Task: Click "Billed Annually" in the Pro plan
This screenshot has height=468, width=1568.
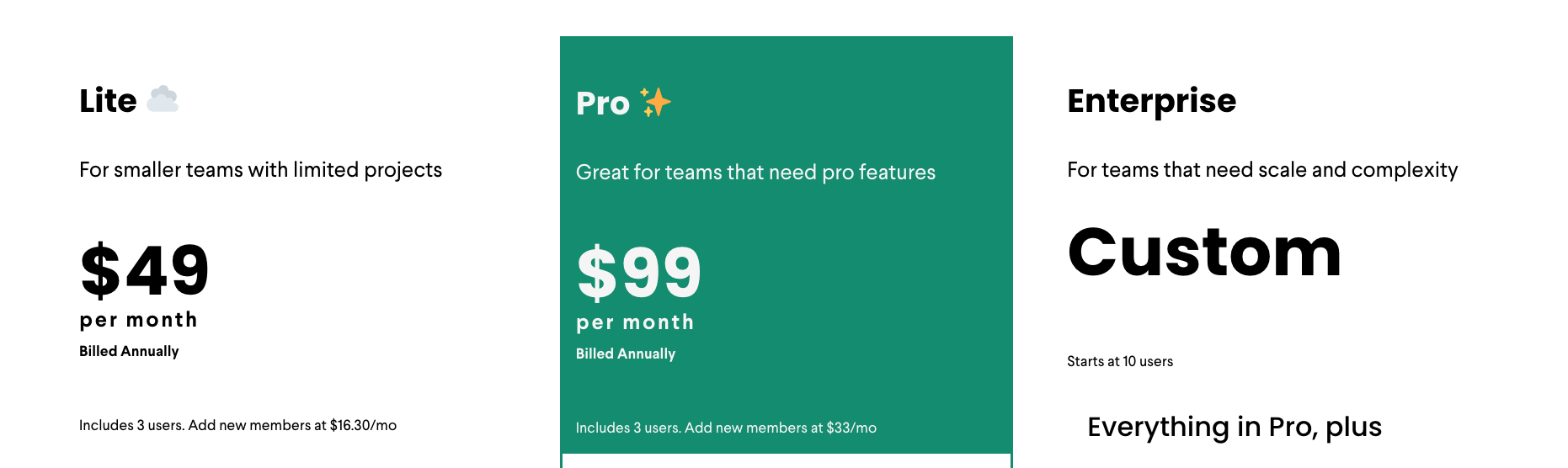Action: [626, 354]
